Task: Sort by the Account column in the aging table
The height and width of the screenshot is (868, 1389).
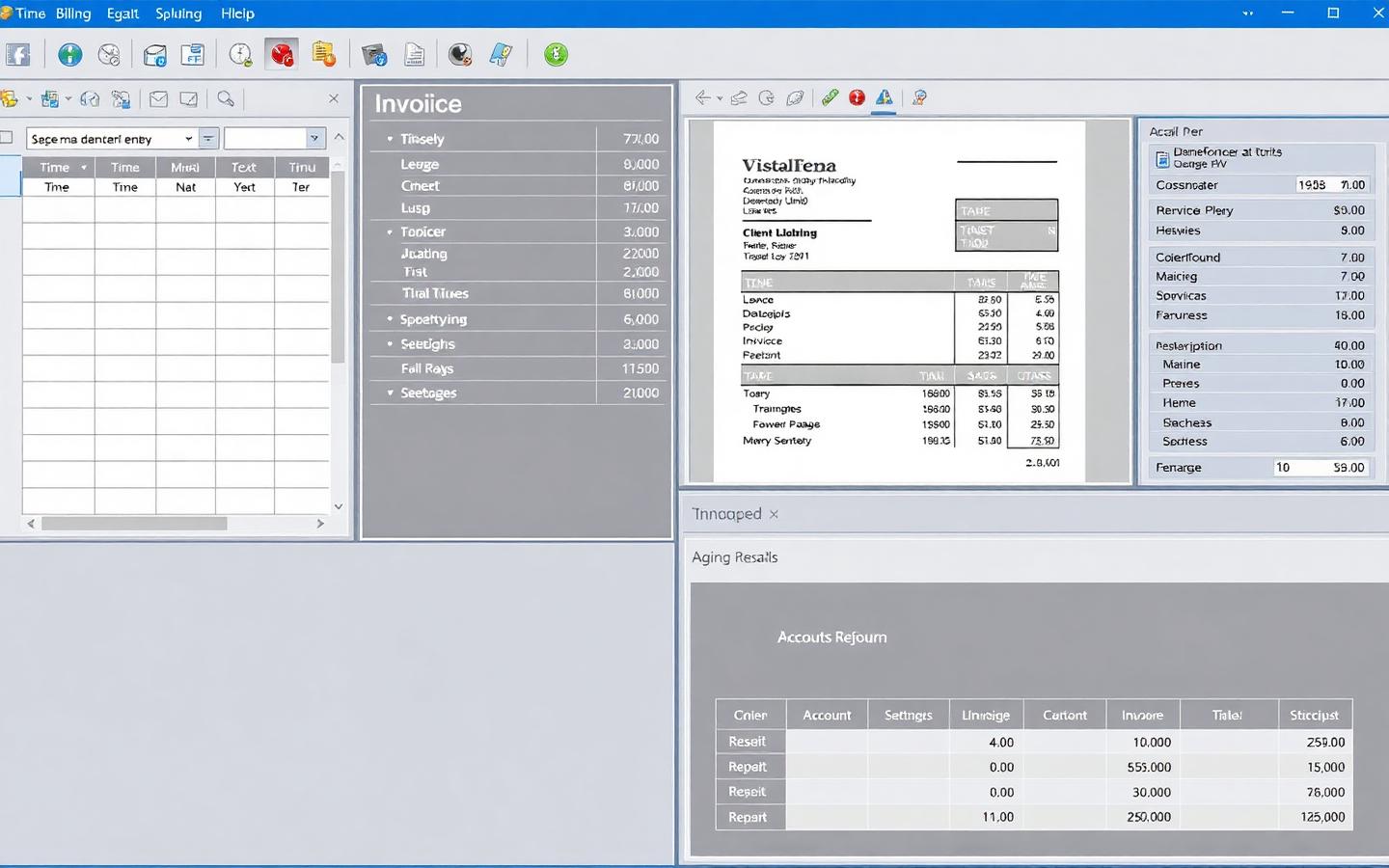Action: point(827,716)
